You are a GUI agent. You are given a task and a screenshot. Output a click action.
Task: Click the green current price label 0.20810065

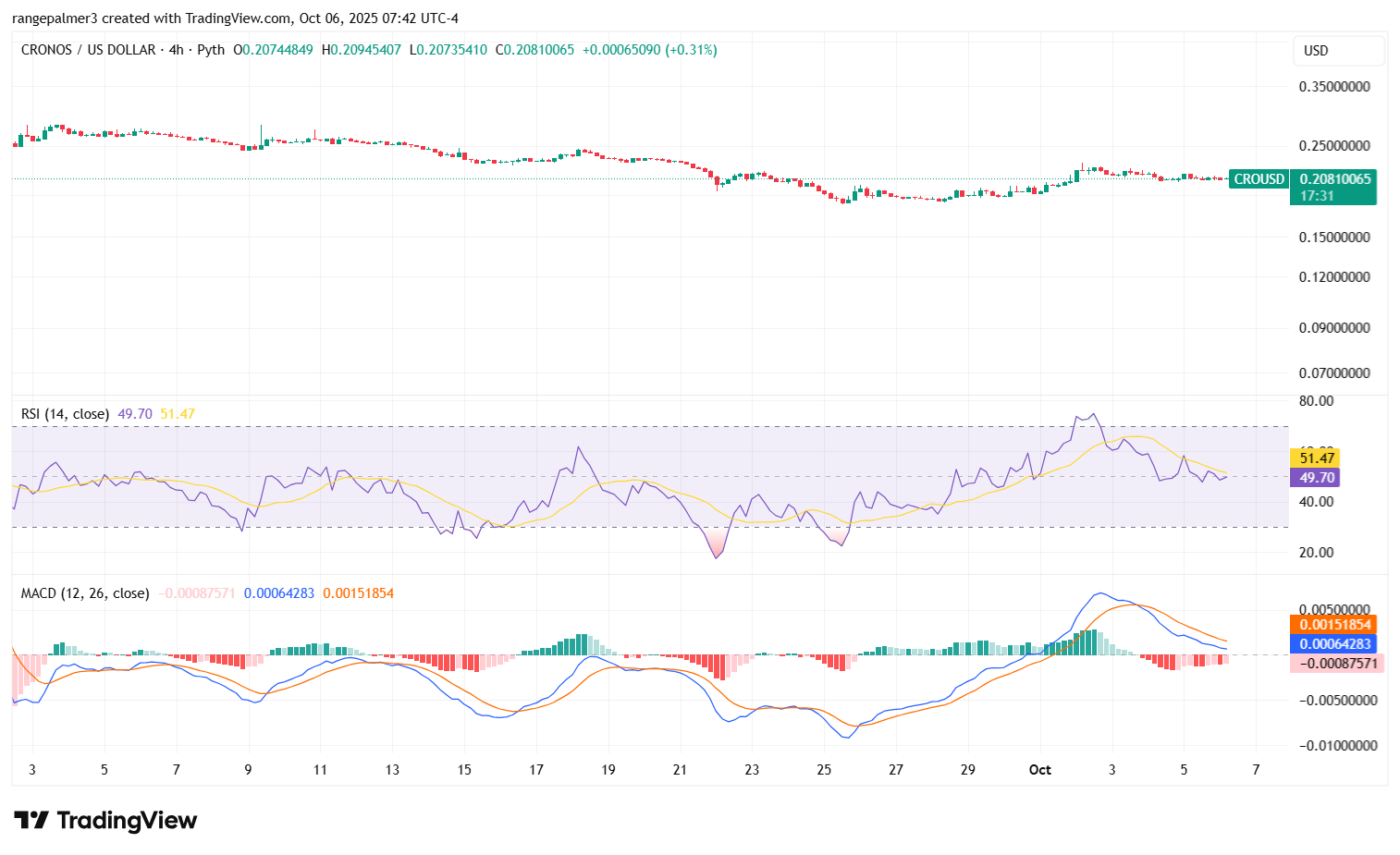pos(1334,179)
